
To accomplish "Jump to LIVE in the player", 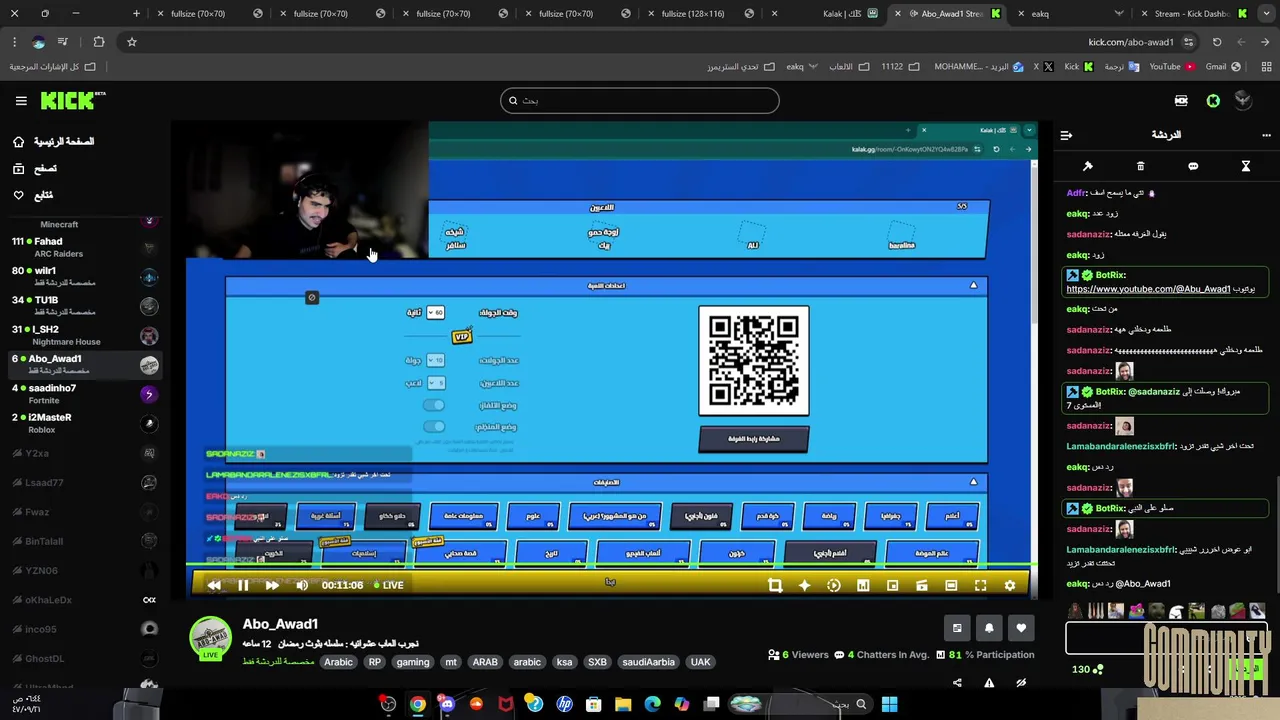I will 389,585.
